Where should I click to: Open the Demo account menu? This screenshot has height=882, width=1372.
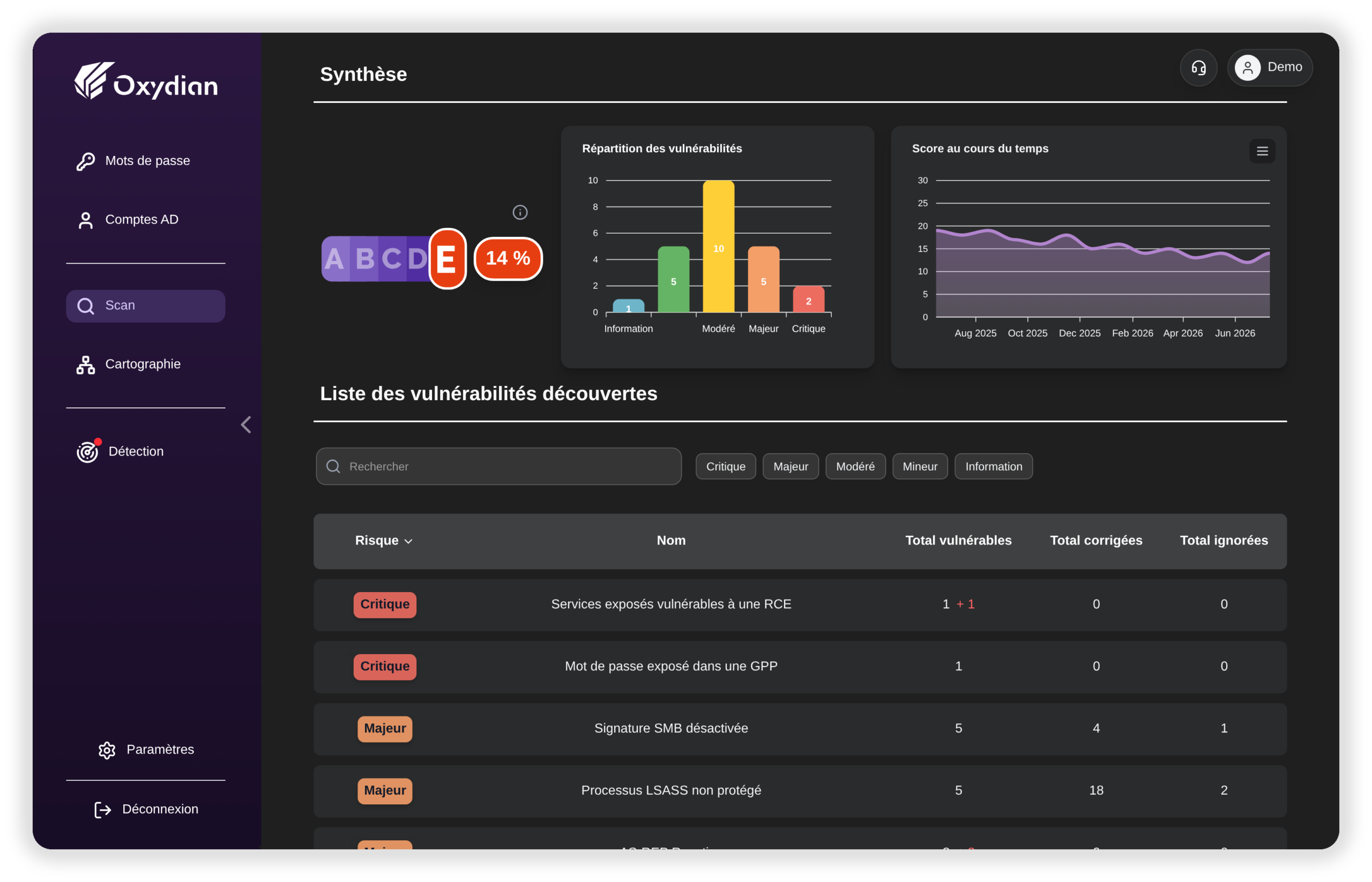click(1270, 68)
